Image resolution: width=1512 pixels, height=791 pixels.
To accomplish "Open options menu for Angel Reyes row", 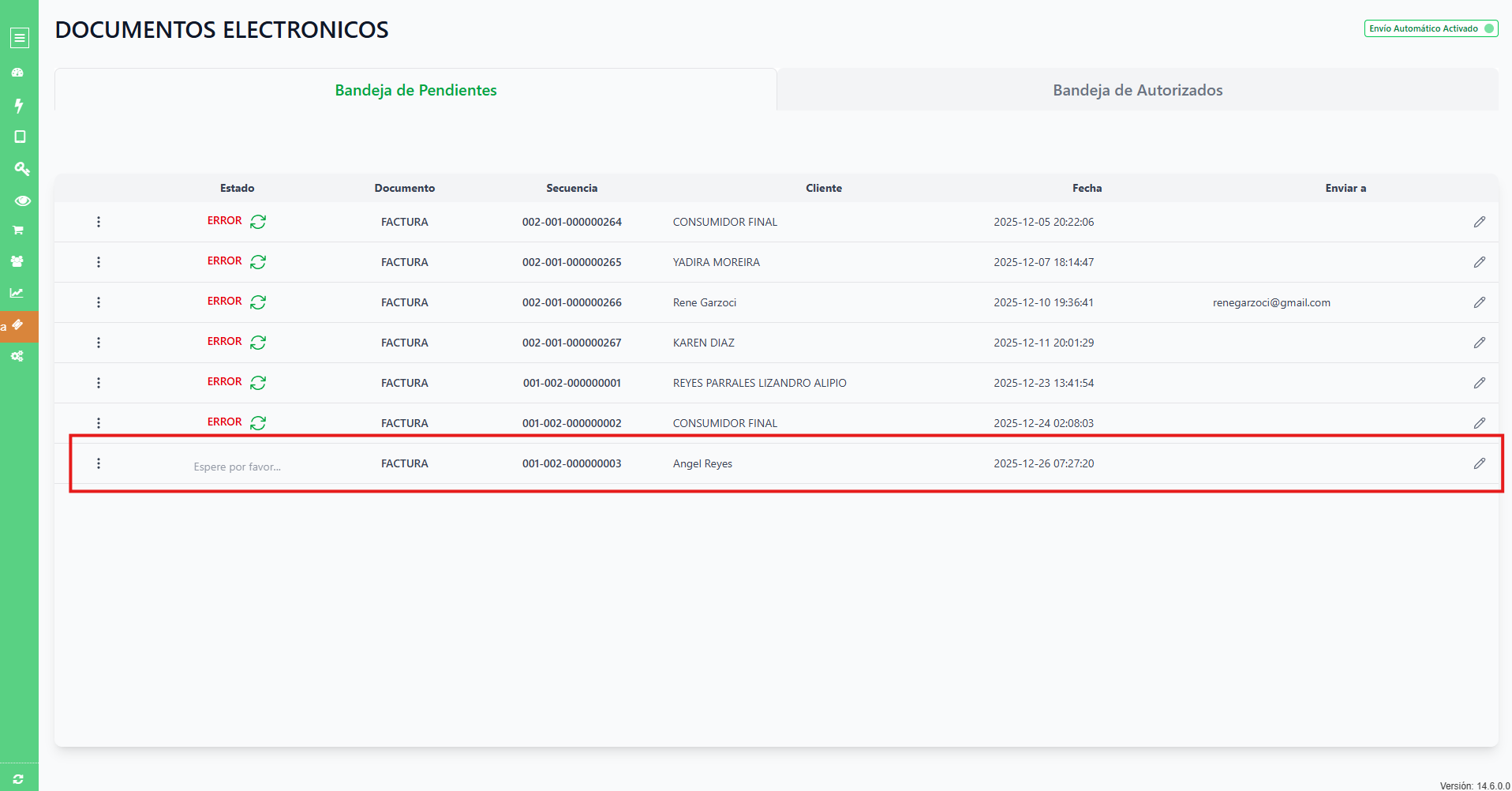I will pos(99,463).
